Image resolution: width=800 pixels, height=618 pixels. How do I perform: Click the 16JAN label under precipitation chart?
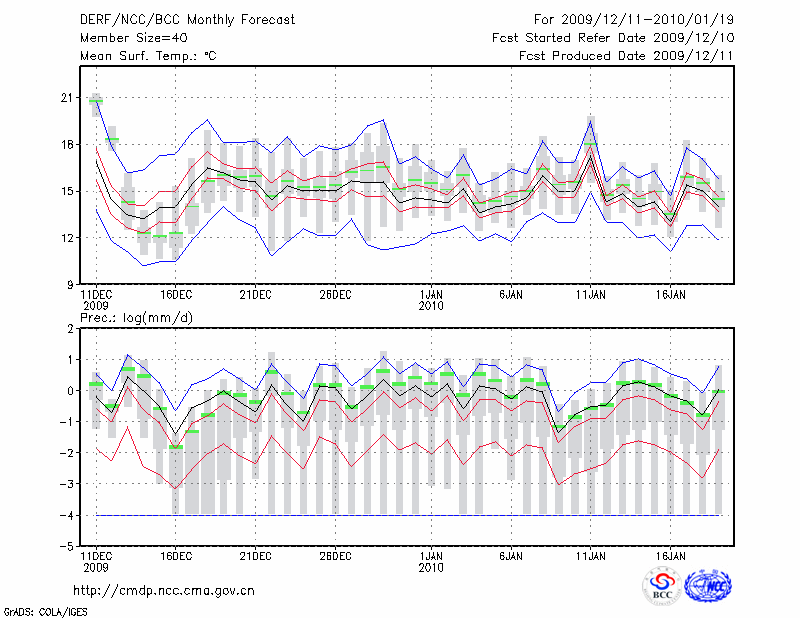[670, 555]
